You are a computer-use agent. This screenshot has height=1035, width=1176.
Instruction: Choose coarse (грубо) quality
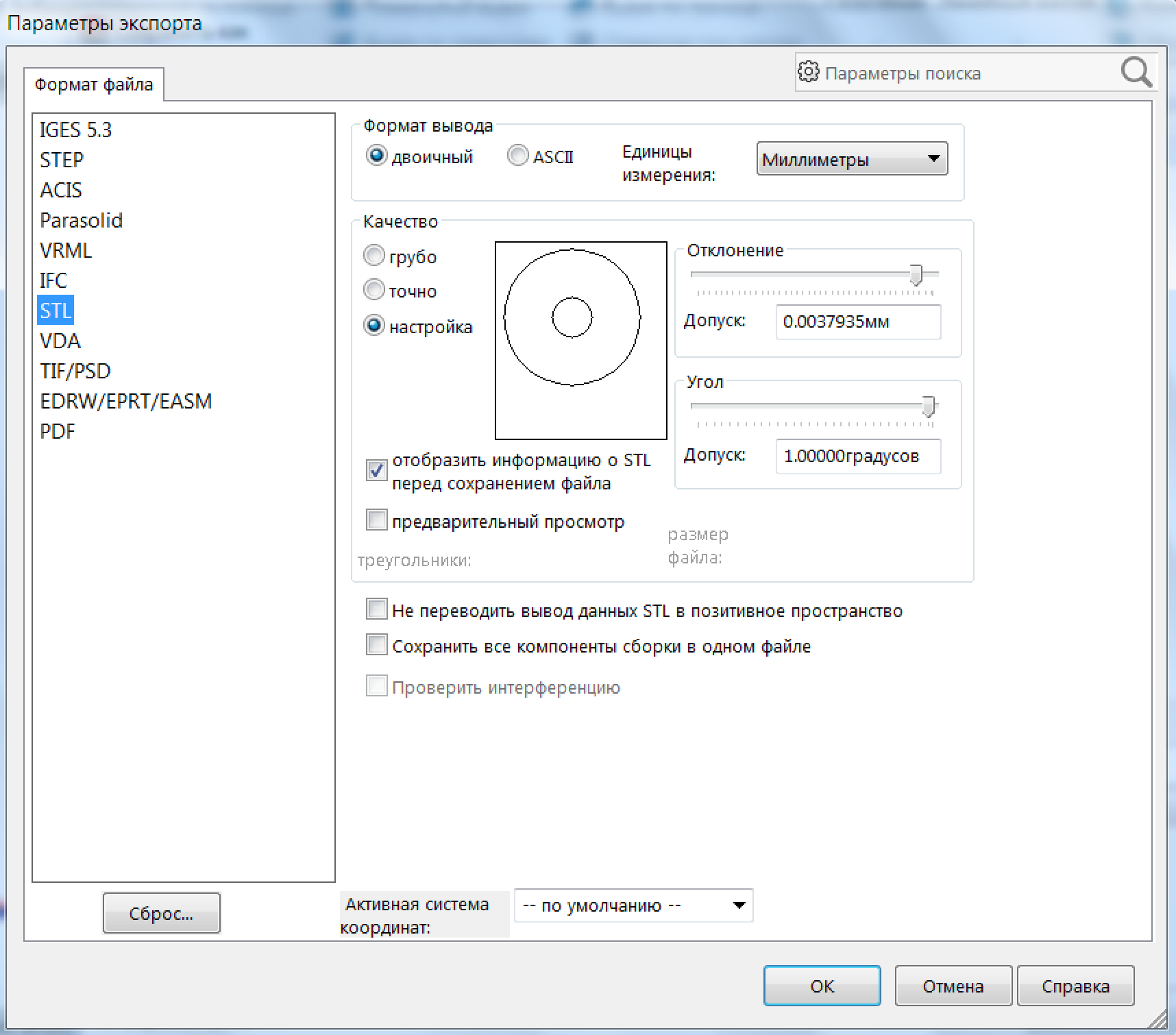[373, 256]
